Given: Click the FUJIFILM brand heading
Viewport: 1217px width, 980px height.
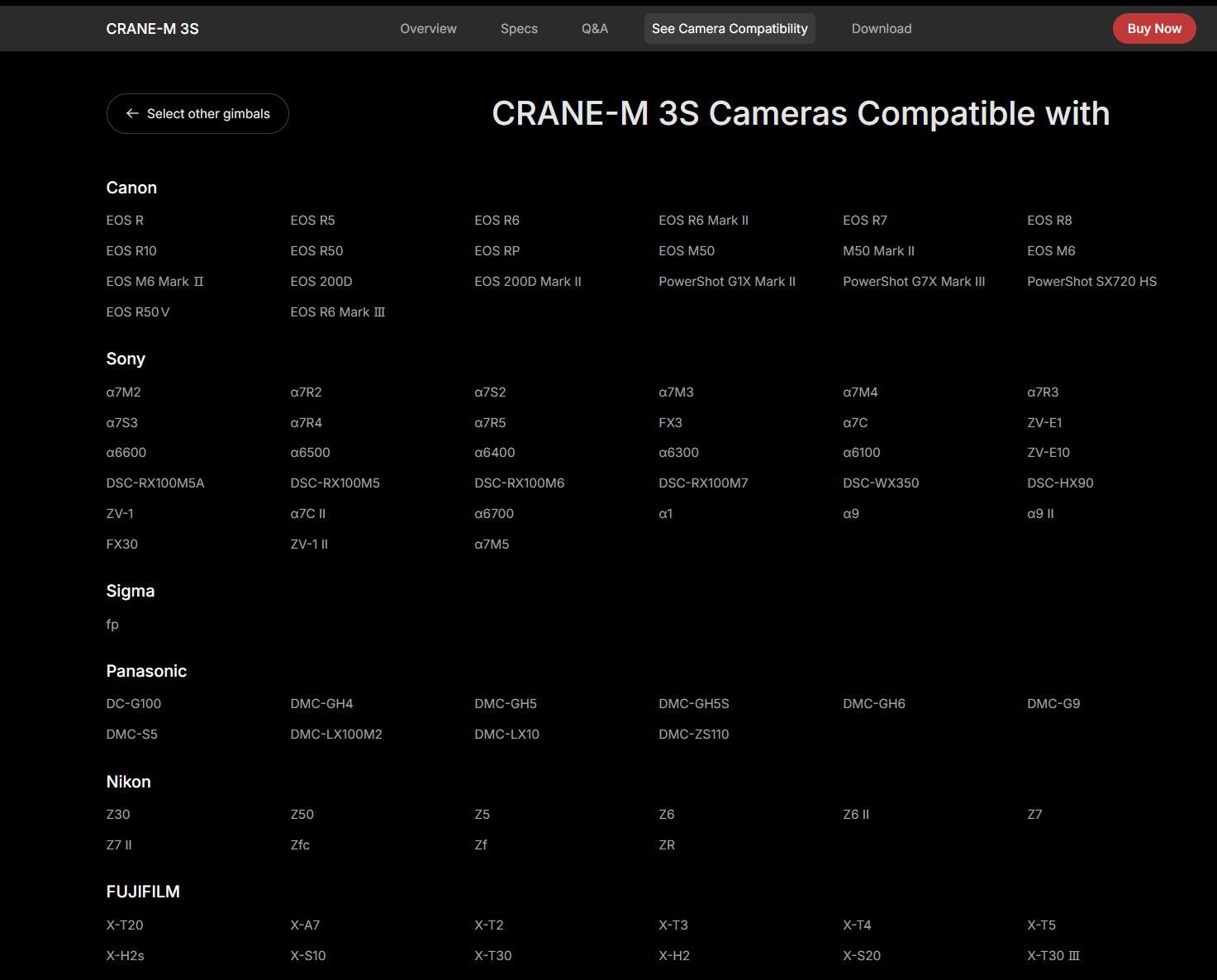Looking at the screenshot, I should click(x=143, y=892).
